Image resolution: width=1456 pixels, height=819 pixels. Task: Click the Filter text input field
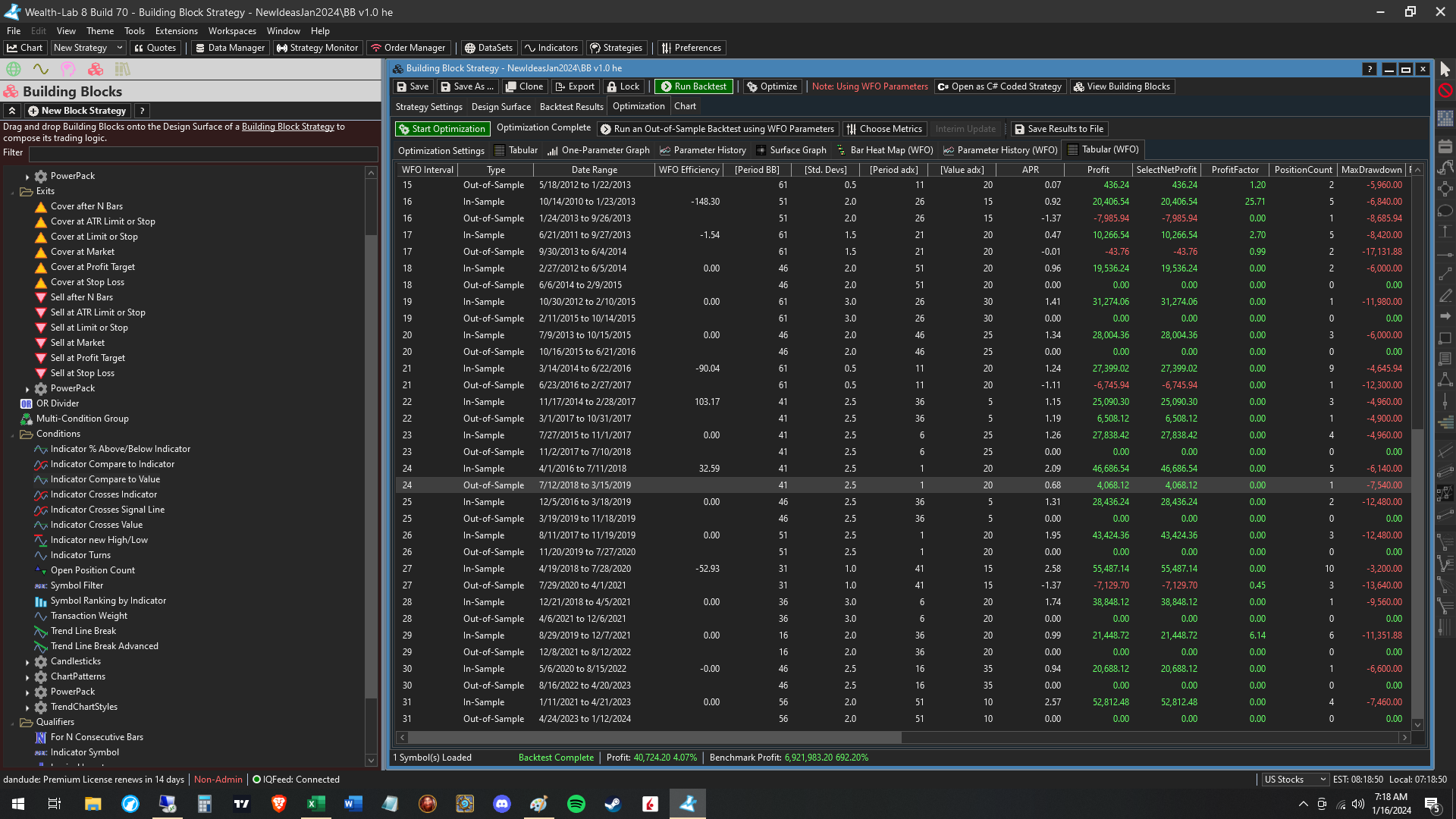pyautogui.click(x=202, y=153)
